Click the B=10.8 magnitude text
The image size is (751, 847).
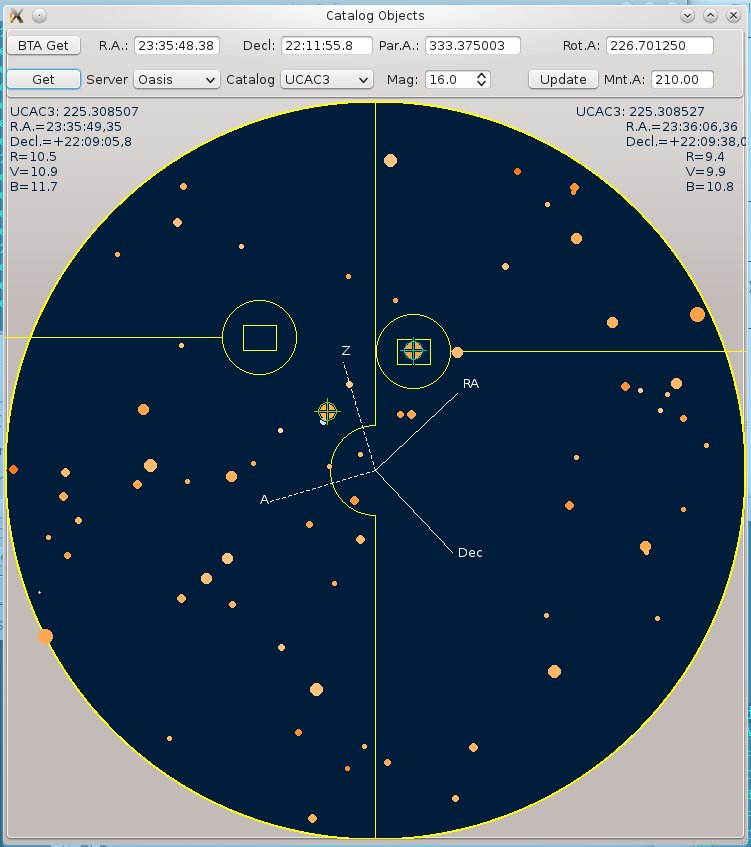click(x=709, y=187)
